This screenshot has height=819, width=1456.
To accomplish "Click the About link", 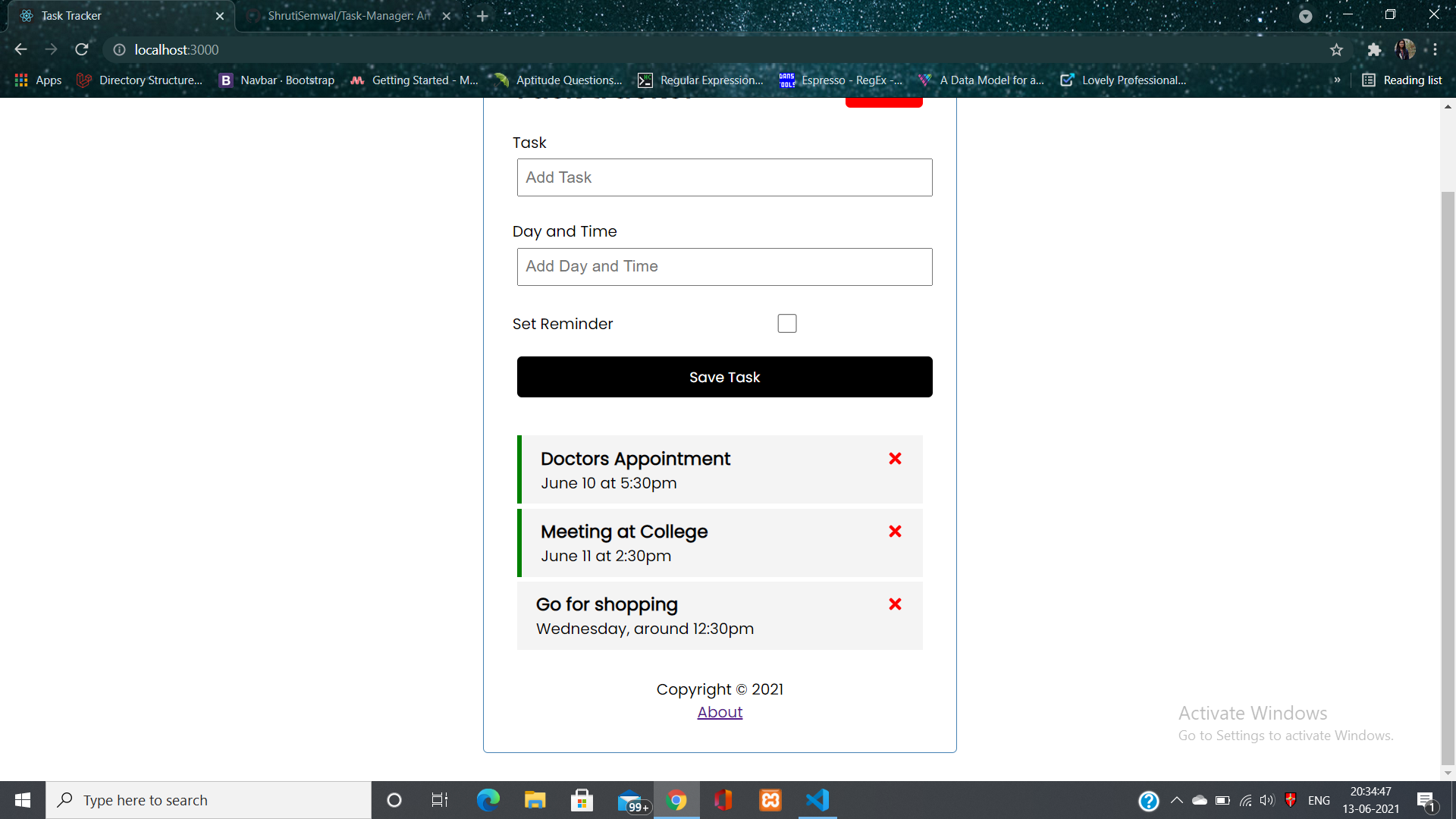I will tap(720, 712).
